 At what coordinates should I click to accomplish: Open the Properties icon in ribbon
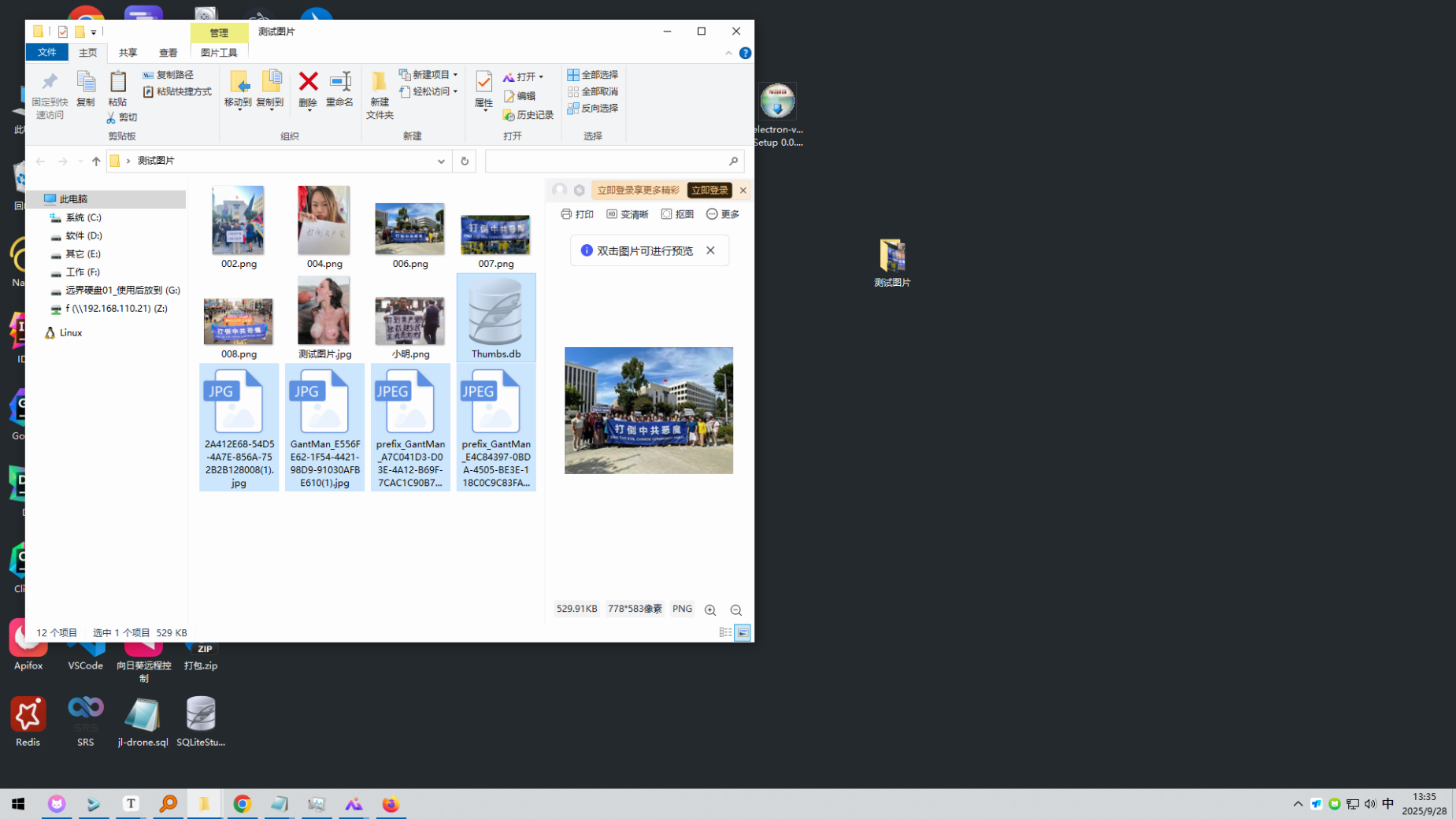(483, 83)
